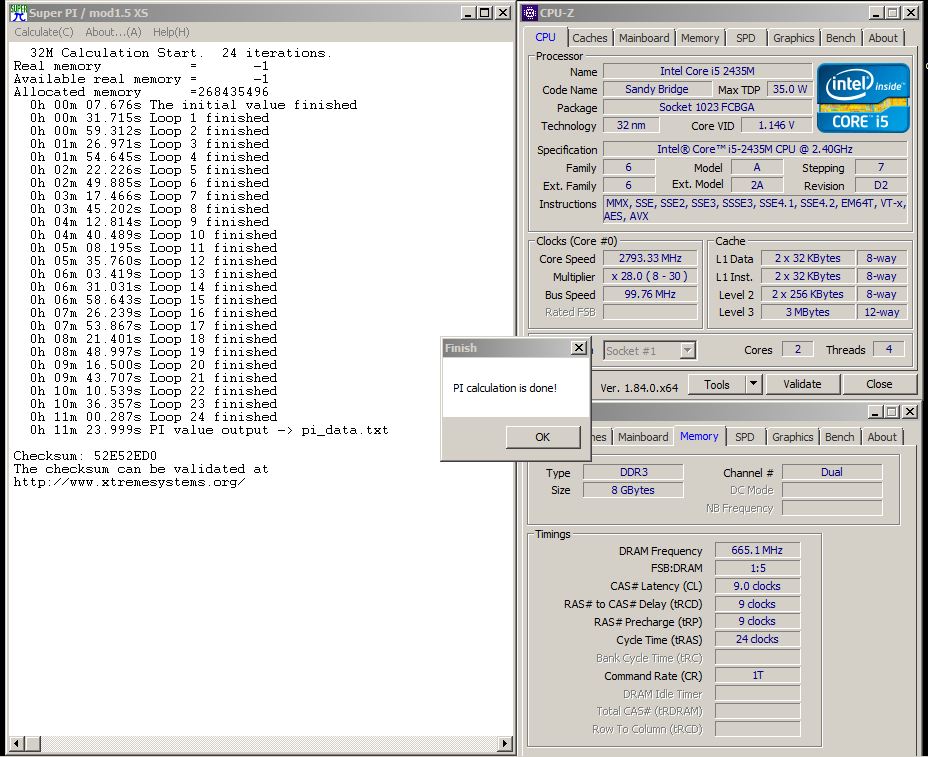Click the Super PI scrollbar left arrow

click(x=17, y=743)
